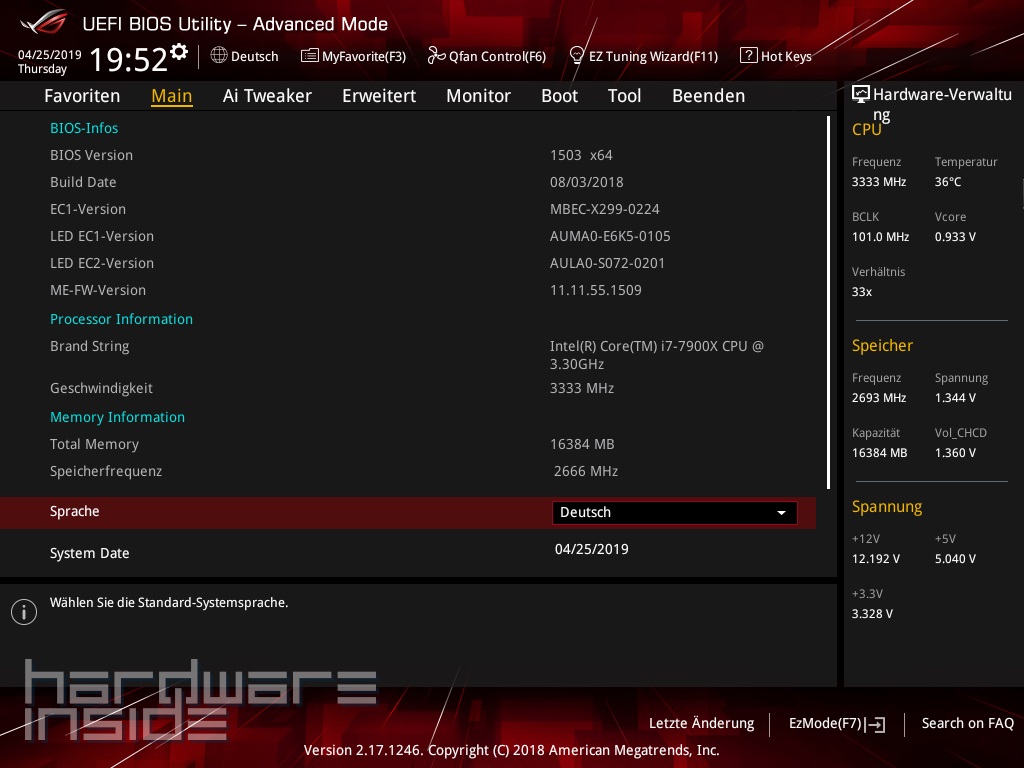Click the Build Date value 08/03/2018
Viewport: 1024px width, 768px height.
[x=586, y=182]
